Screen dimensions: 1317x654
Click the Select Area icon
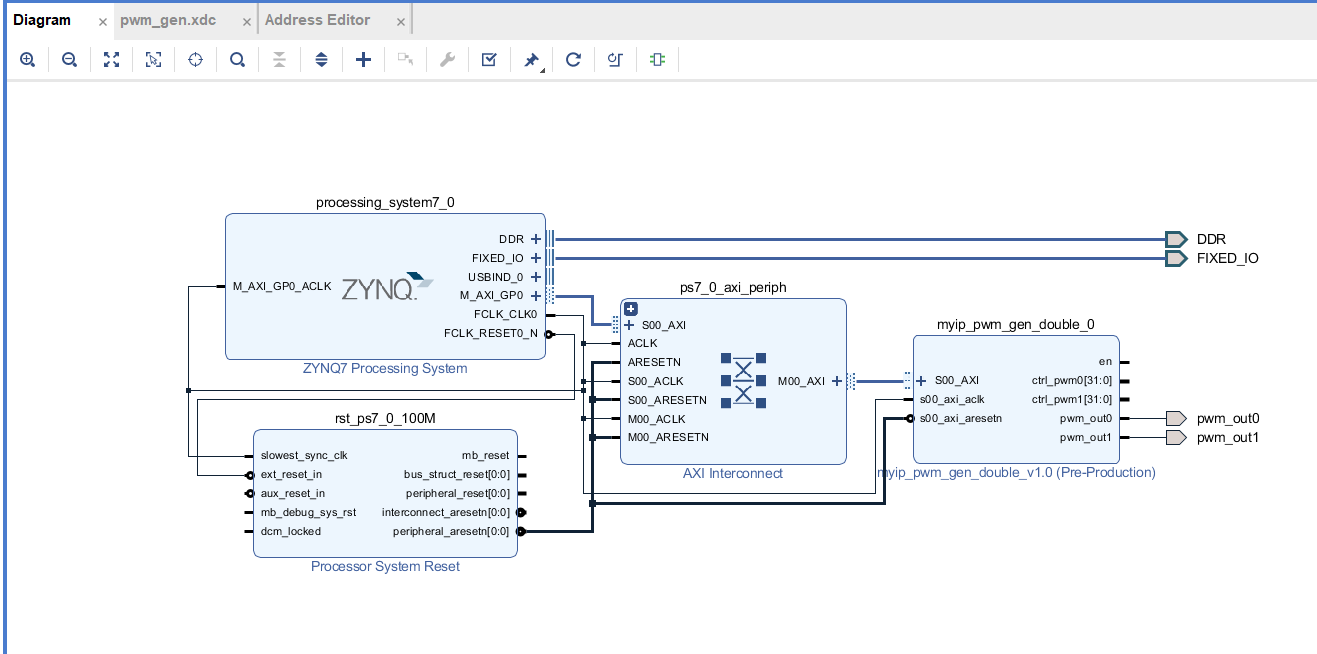point(153,60)
